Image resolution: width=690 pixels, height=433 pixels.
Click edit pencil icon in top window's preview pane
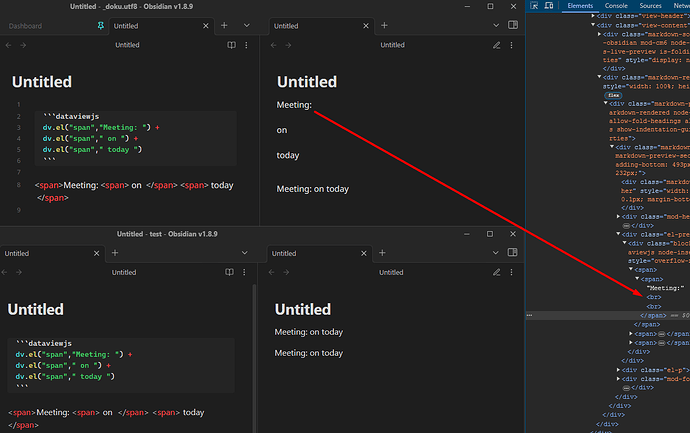click(x=497, y=45)
